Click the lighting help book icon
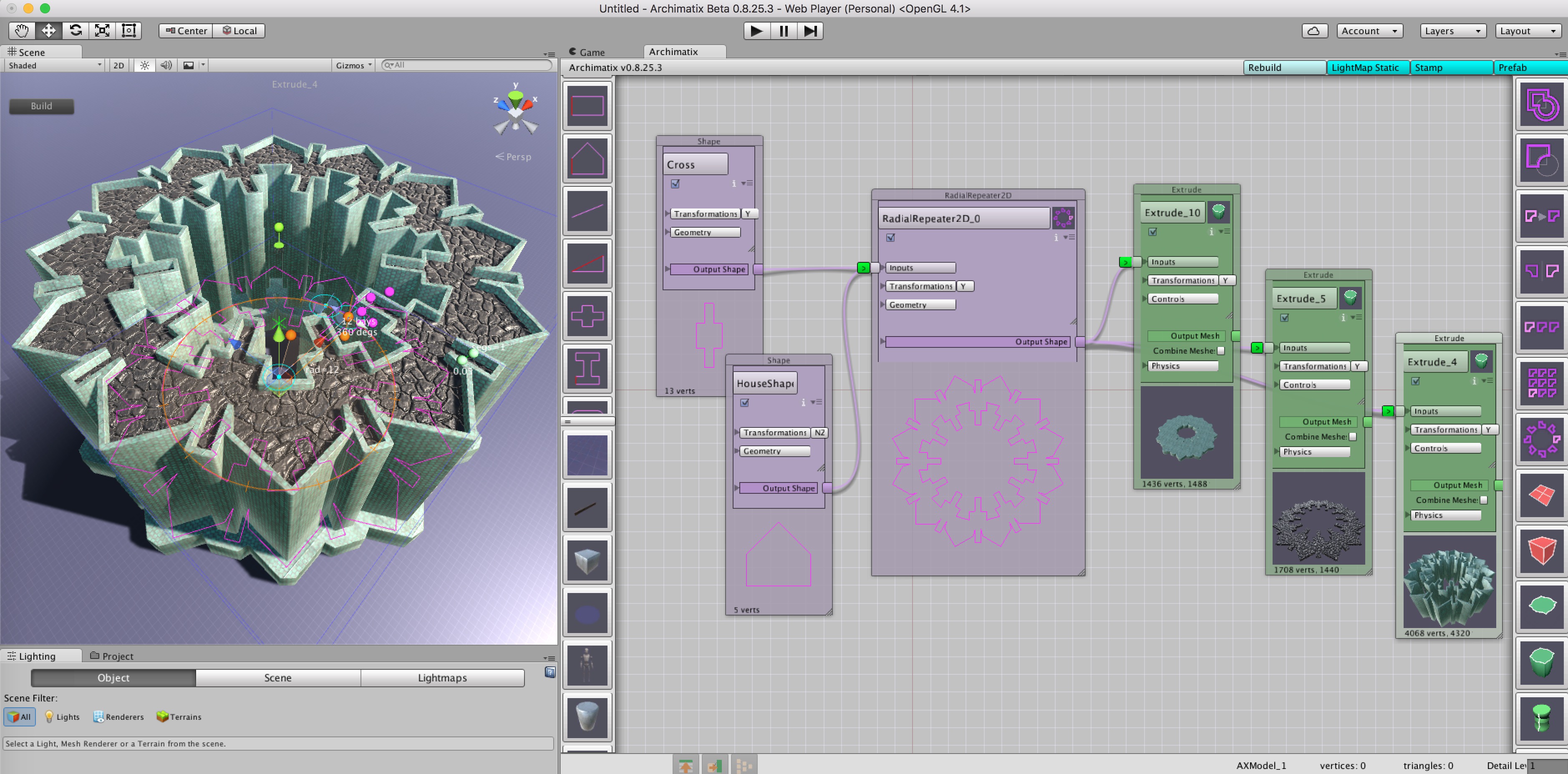This screenshot has width=1568, height=774. point(550,672)
